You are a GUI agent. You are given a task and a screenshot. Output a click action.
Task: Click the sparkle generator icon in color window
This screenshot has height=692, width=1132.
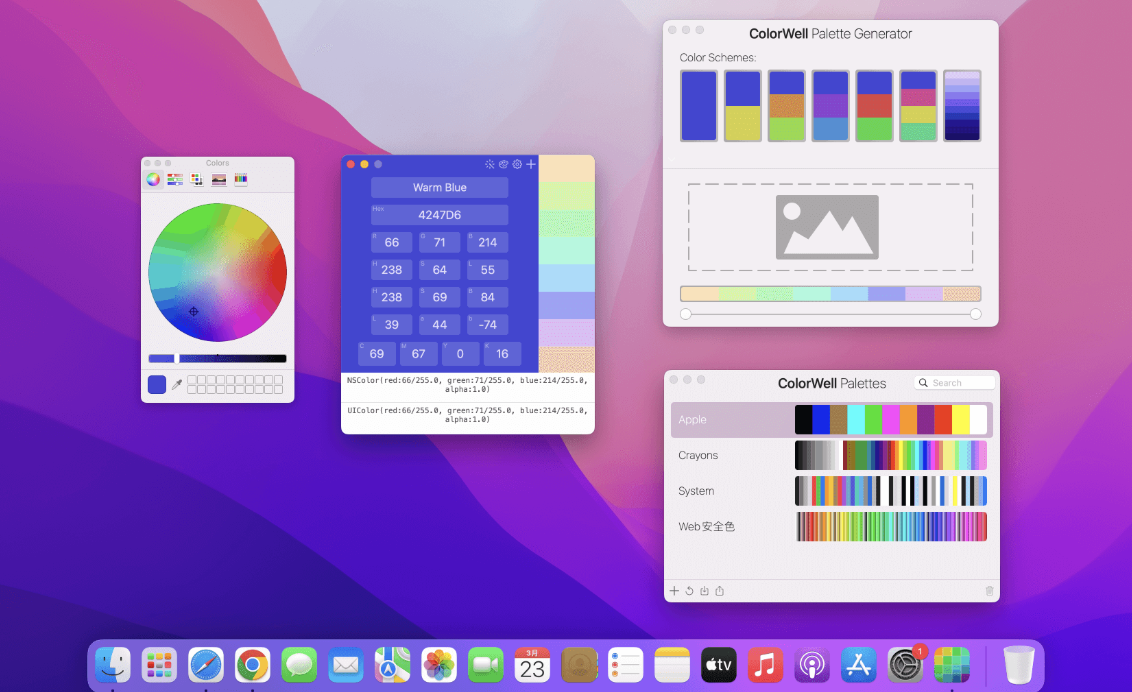pos(489,164)
